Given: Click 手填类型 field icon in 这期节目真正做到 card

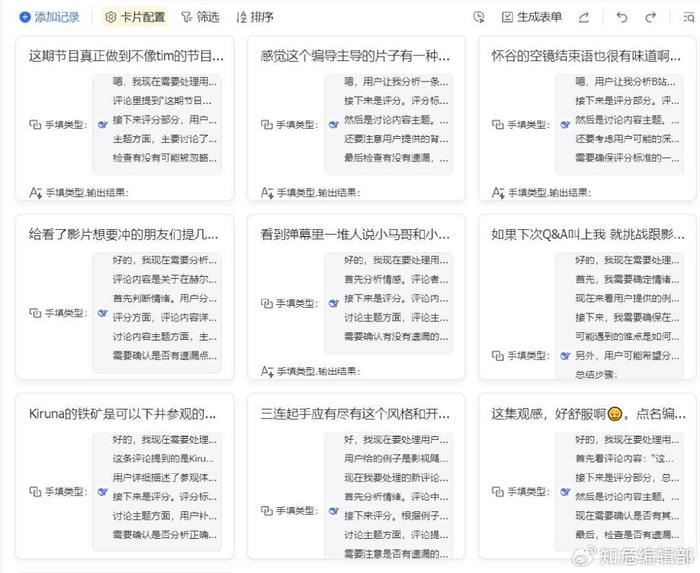Looking at the screenshot, I should pyautogui.click(x=35, y=125).
